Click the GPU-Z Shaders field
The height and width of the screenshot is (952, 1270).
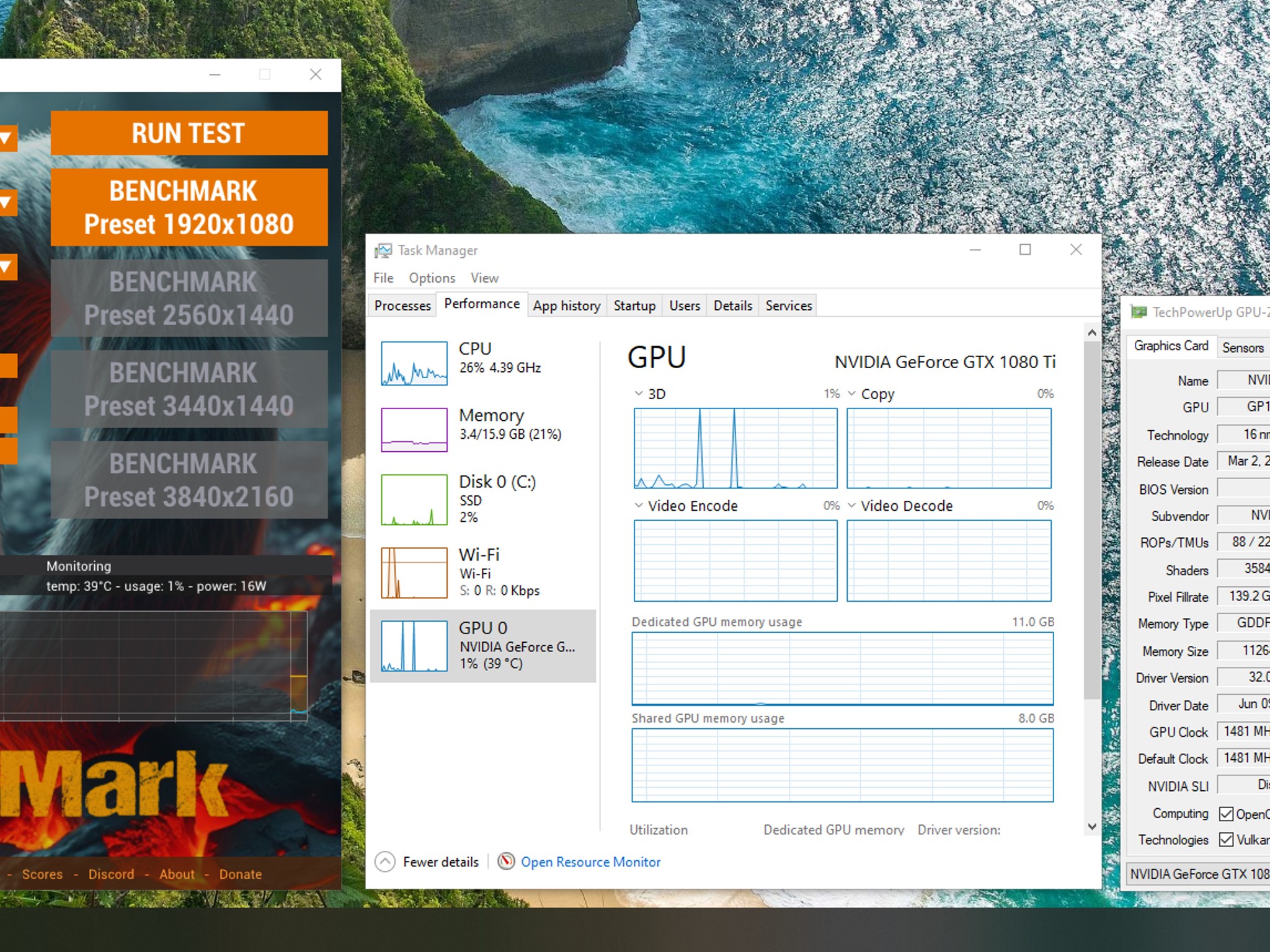[1243, 568]
